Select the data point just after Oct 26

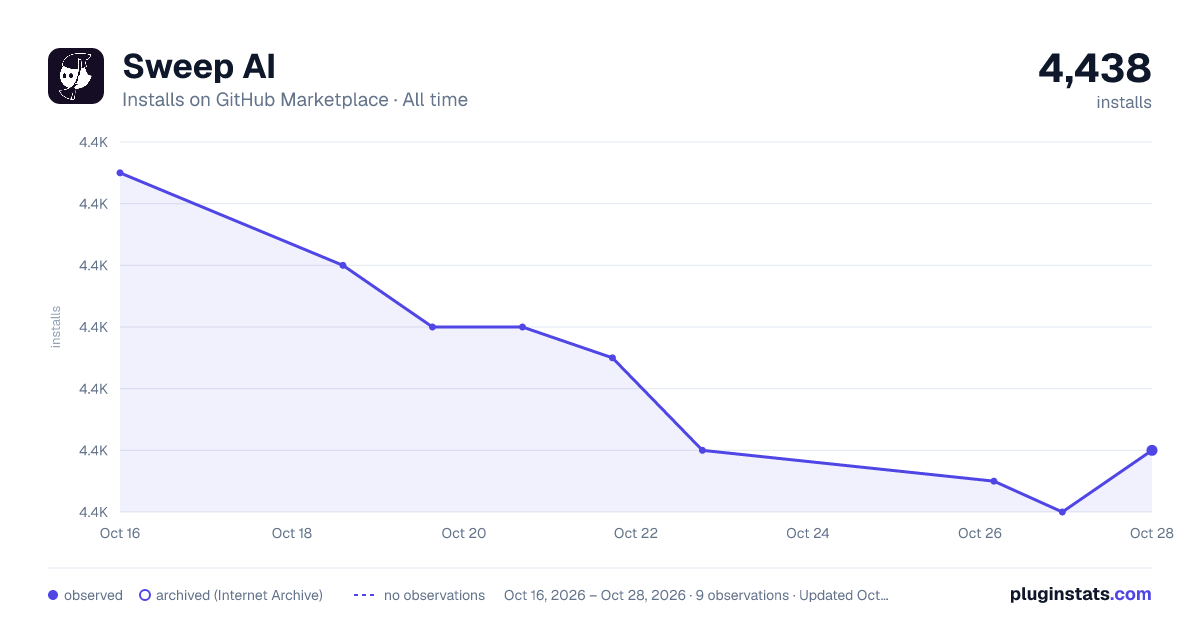(x=994, y=481)
